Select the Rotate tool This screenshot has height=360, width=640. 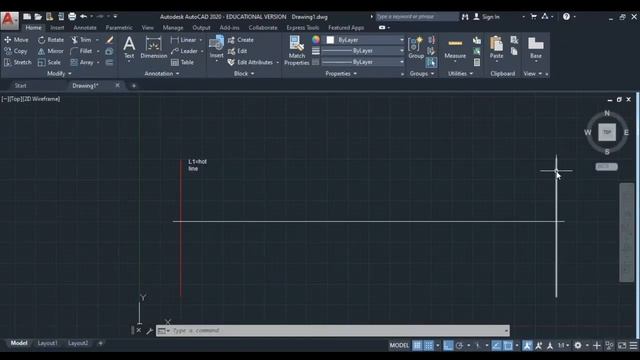pyautogui.click(x=51, y=40)
